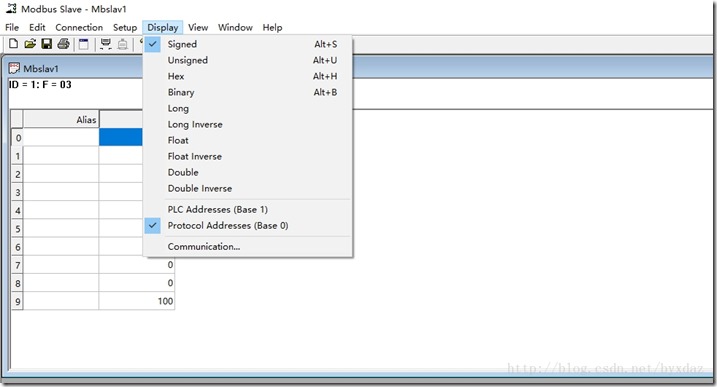This screenshot has width=717, height=387.
Task: Toggle the Signed display option
Action: click(247, 44)
